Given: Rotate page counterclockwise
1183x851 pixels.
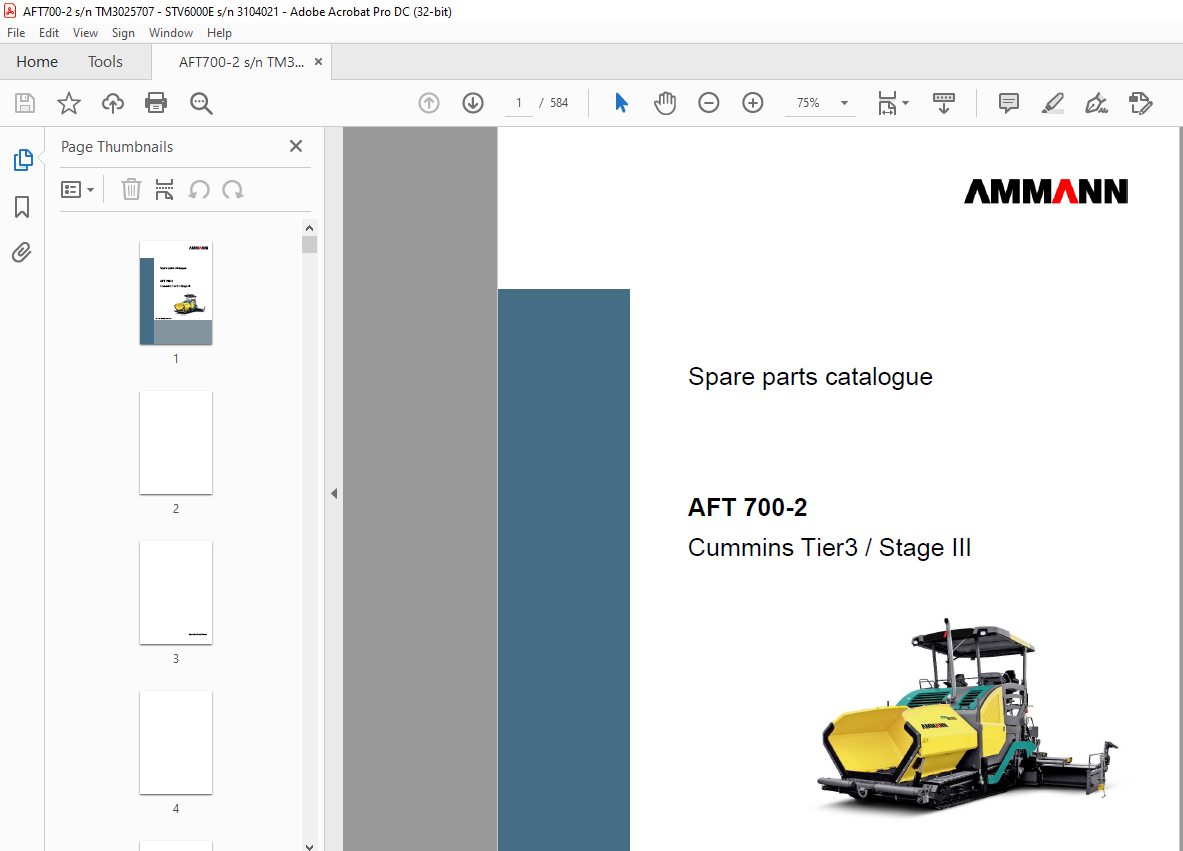Looking at the screenshot, I should click(199, 189).
